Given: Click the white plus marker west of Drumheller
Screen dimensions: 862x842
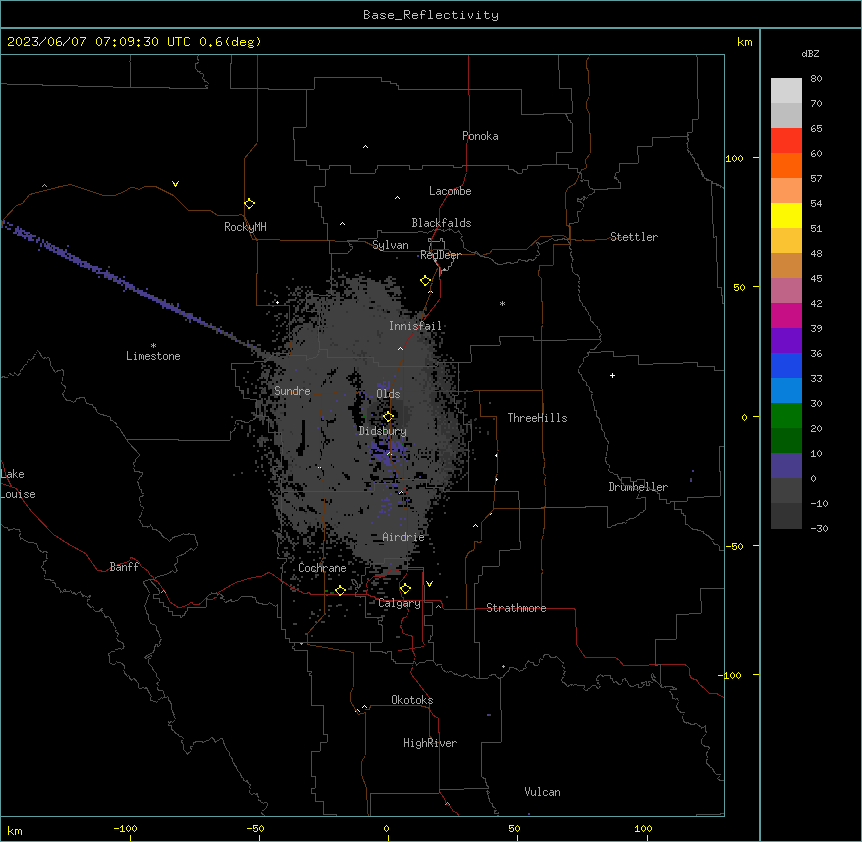Looking at the screenshot, I should (612, 375).
